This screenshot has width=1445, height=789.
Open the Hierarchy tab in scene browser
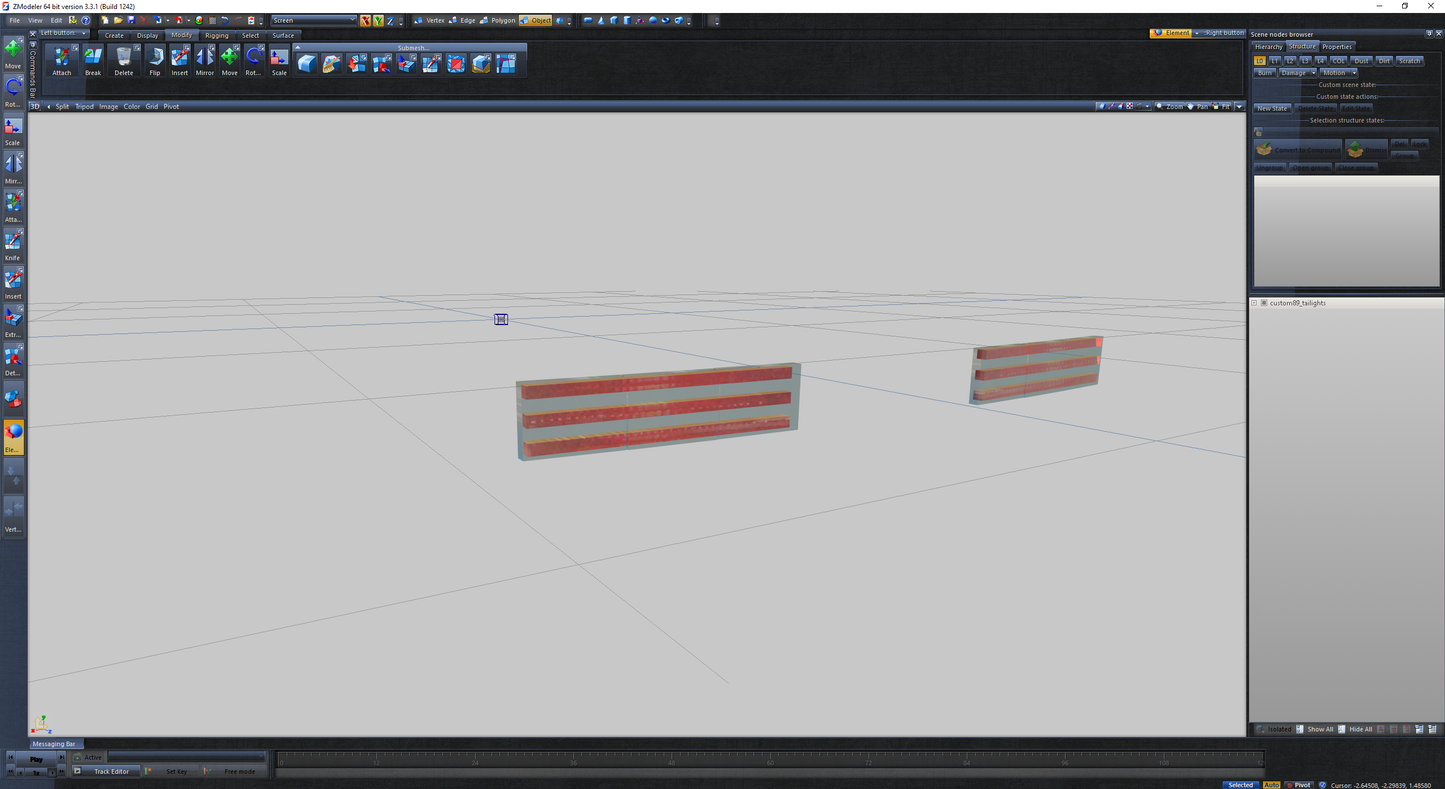click(1268, 47)
